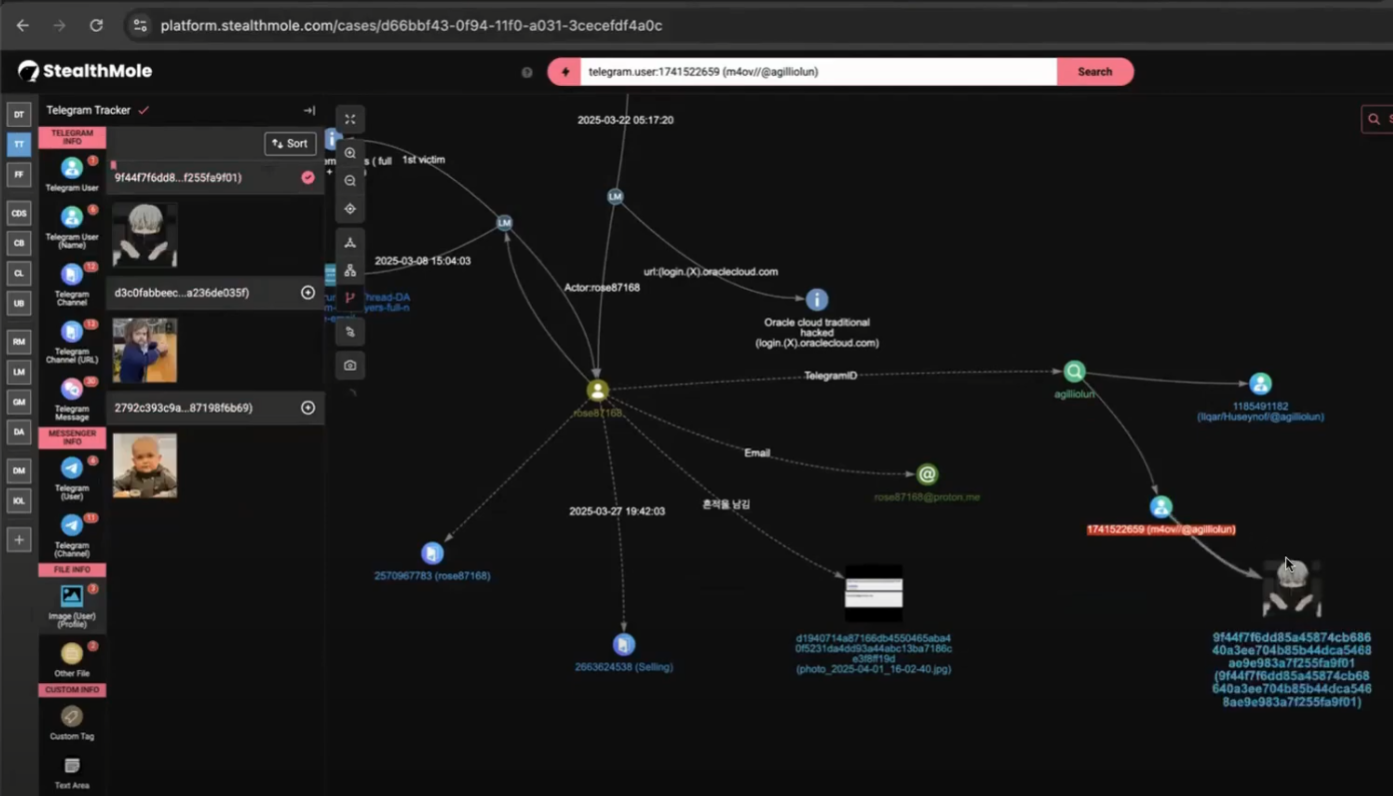Viewport: 1393px width, 796px height.
Task: Select the rose87168 actor node
Action: [x=597, y=391]
